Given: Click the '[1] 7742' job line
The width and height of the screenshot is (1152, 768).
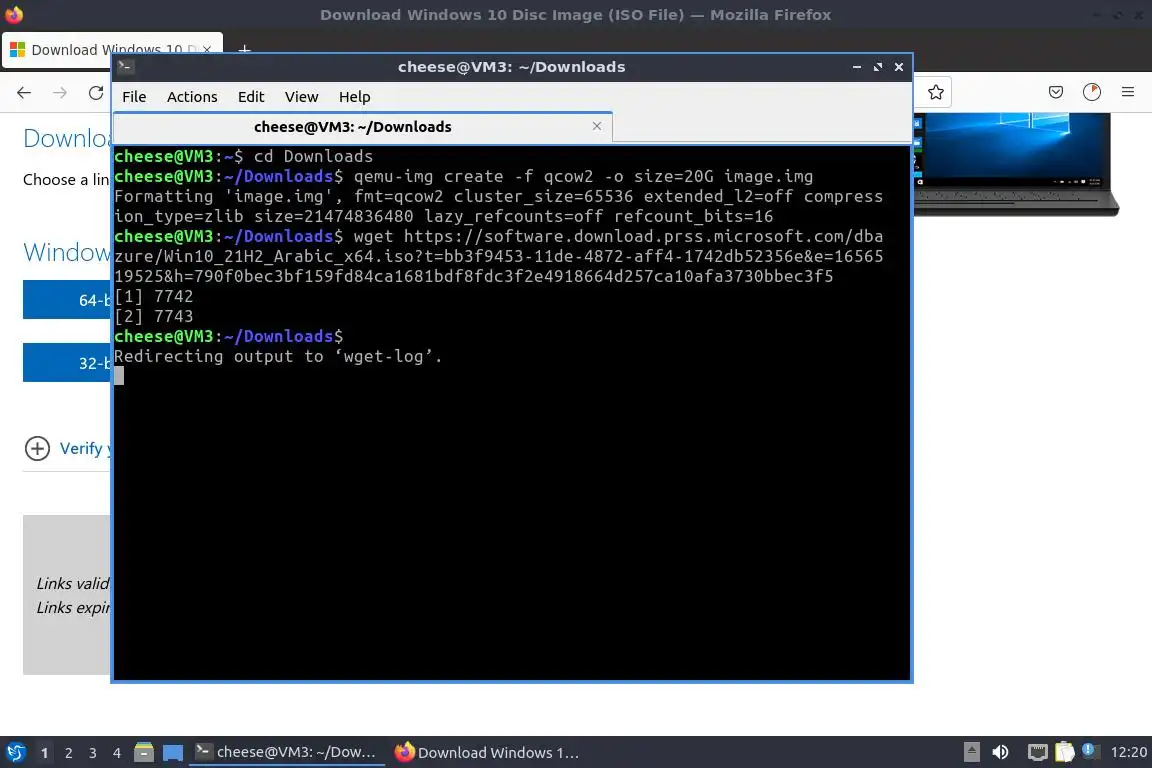Looking at the screenshot, I should [x=154, y=296].
